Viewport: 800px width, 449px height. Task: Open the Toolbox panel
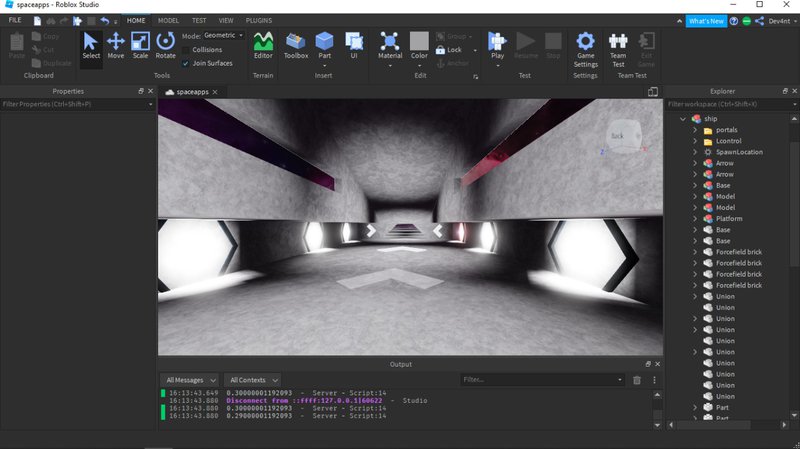pos(296,45)
